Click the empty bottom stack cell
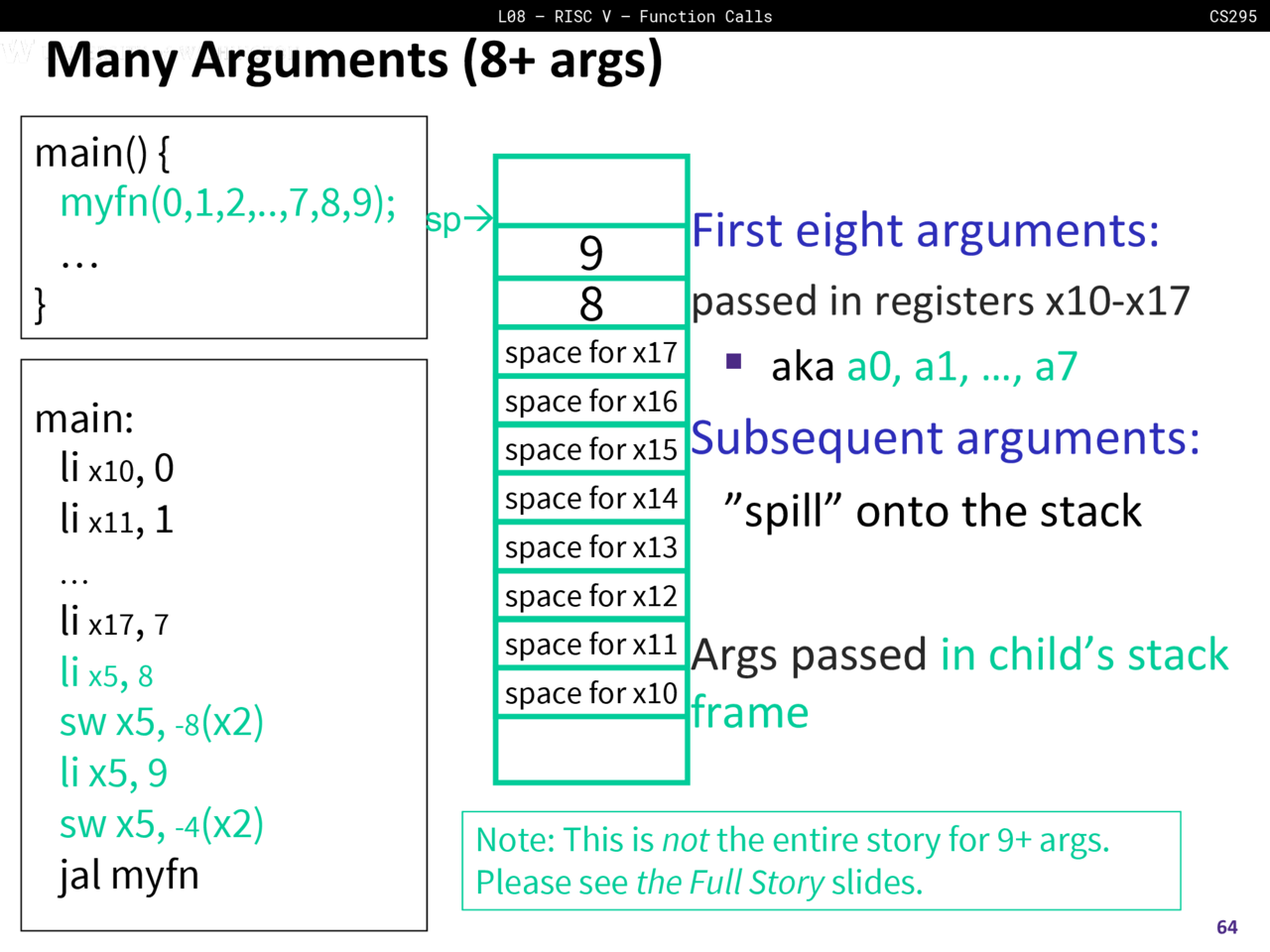This screenshot has height=952, width=1270. click(x=591, y=750)
